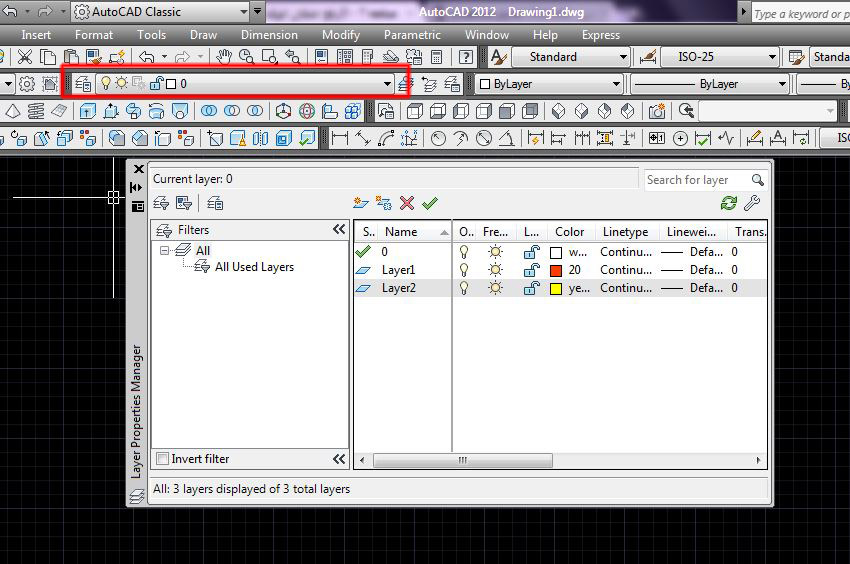Freeze layer 0 using its sun icon

click(495, 252)
